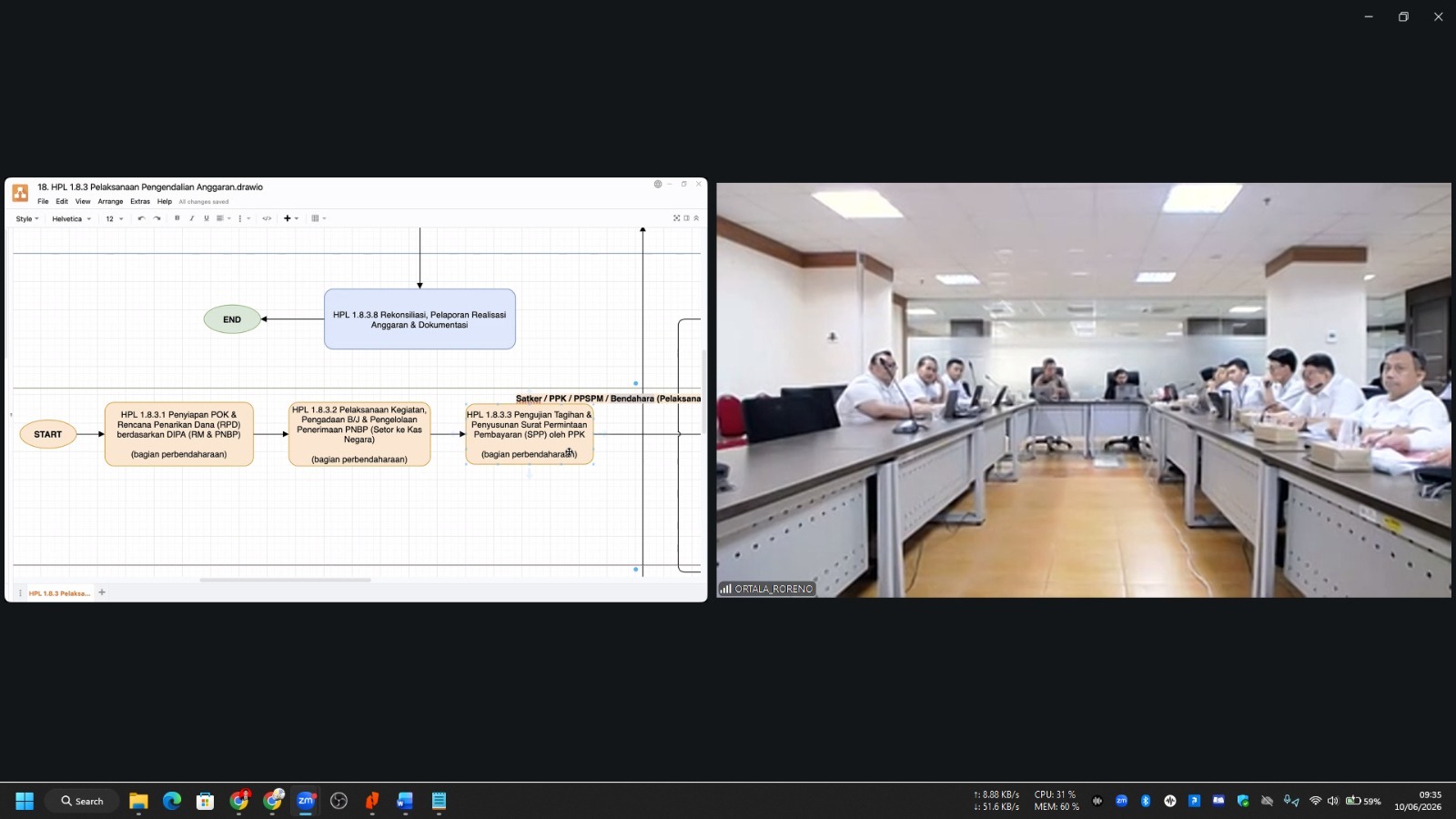Open the Helvetica font family dropdown
The height and width of the screenshot is (819, 1456).
click(x=72, y=218)
